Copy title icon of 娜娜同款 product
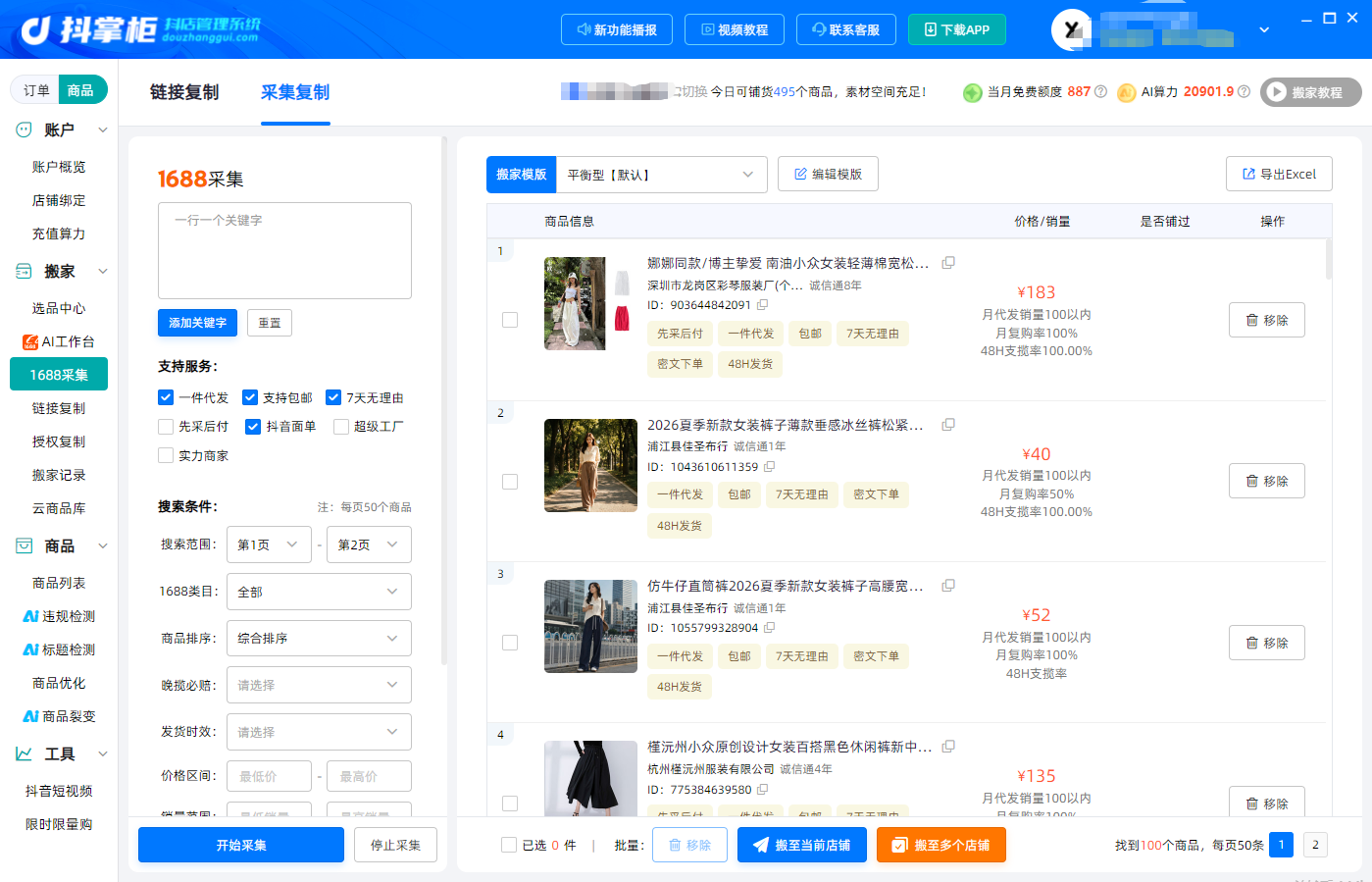Image resolution: width=1372 pixels, height=882 pixels. coord(948,263)
